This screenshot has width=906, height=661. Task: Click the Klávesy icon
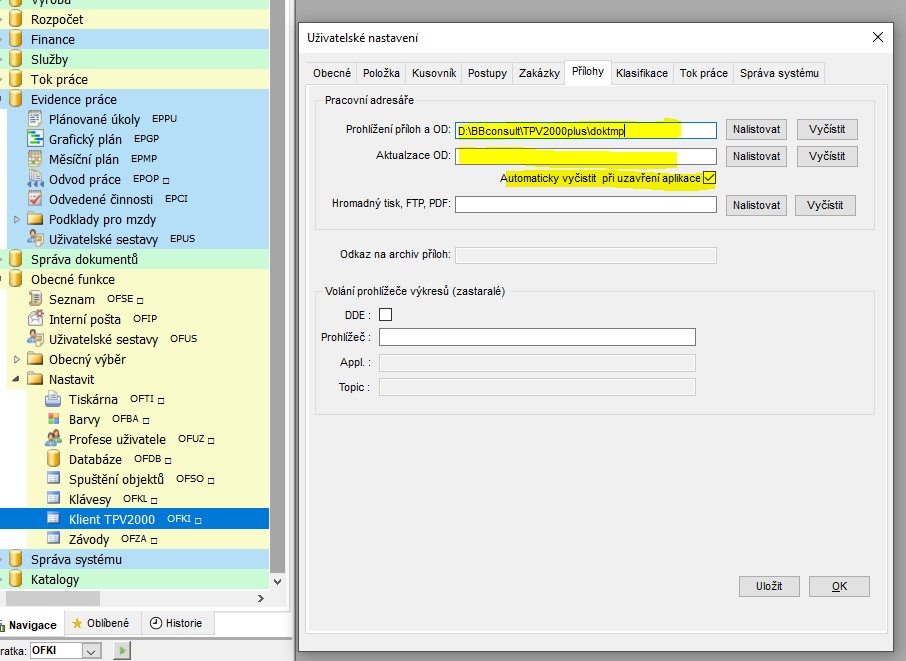click(53, 498)
